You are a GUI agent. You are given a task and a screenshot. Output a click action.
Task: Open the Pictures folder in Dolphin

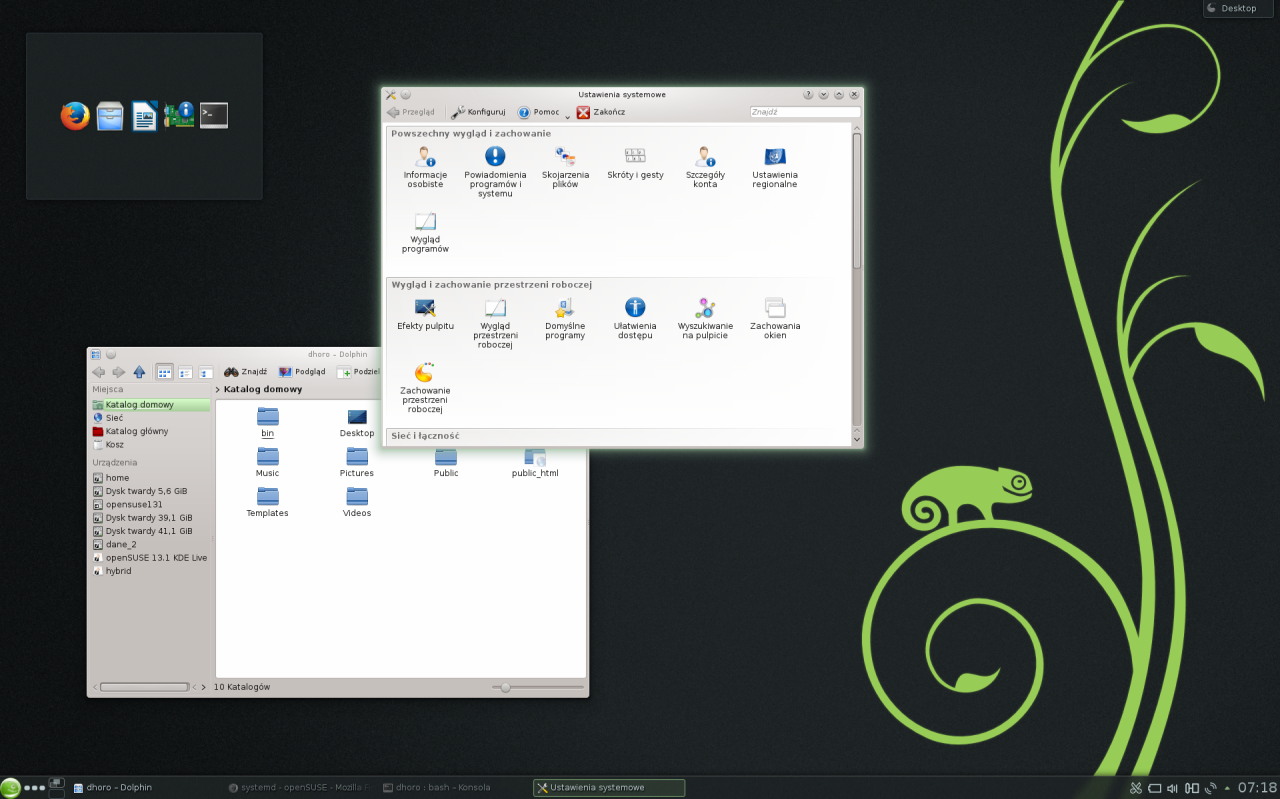(x=357, y=462)
